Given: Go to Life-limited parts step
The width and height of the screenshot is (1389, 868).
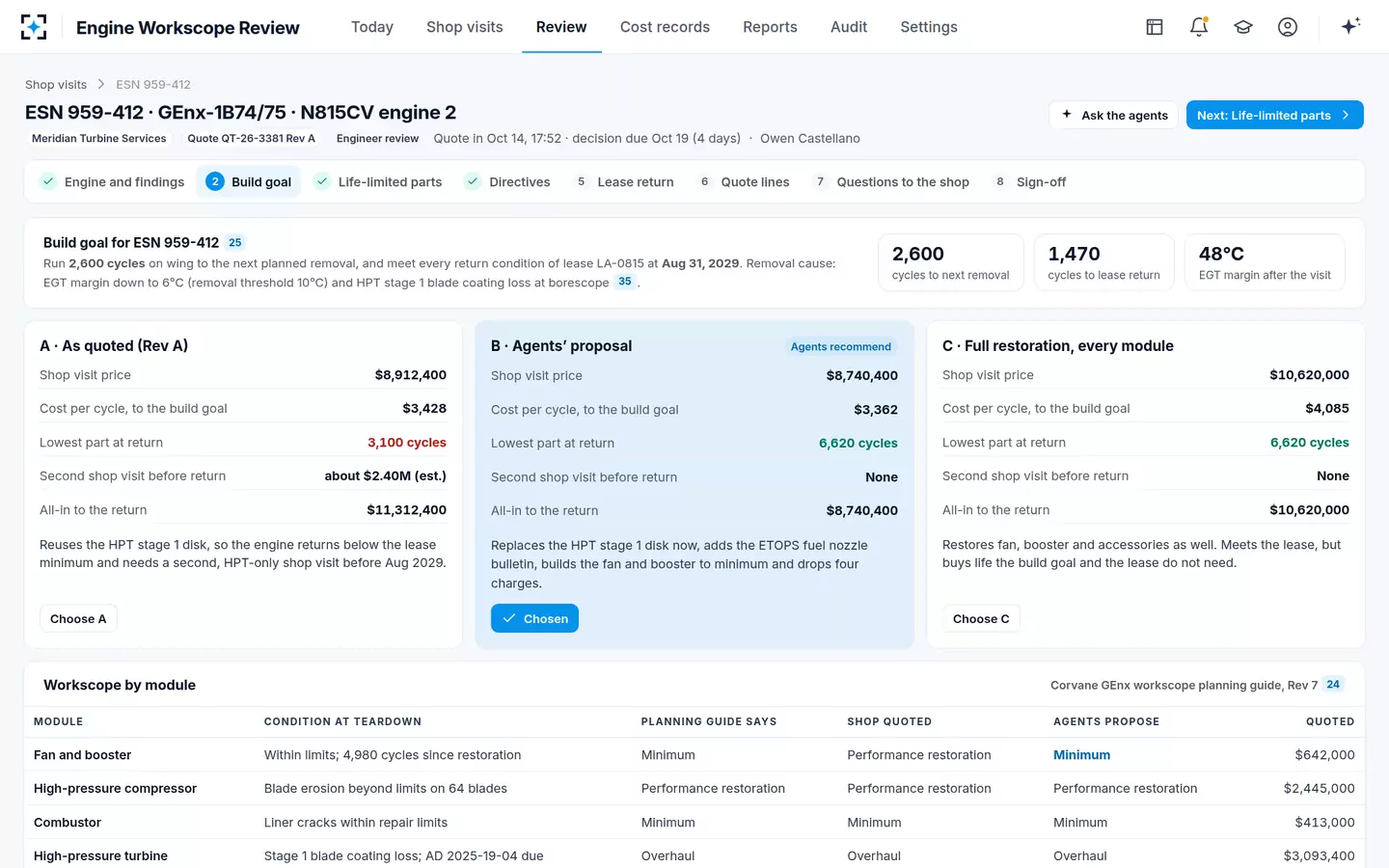Looking at the screenshot, I should pyautogui.click(x=378, y=181).
